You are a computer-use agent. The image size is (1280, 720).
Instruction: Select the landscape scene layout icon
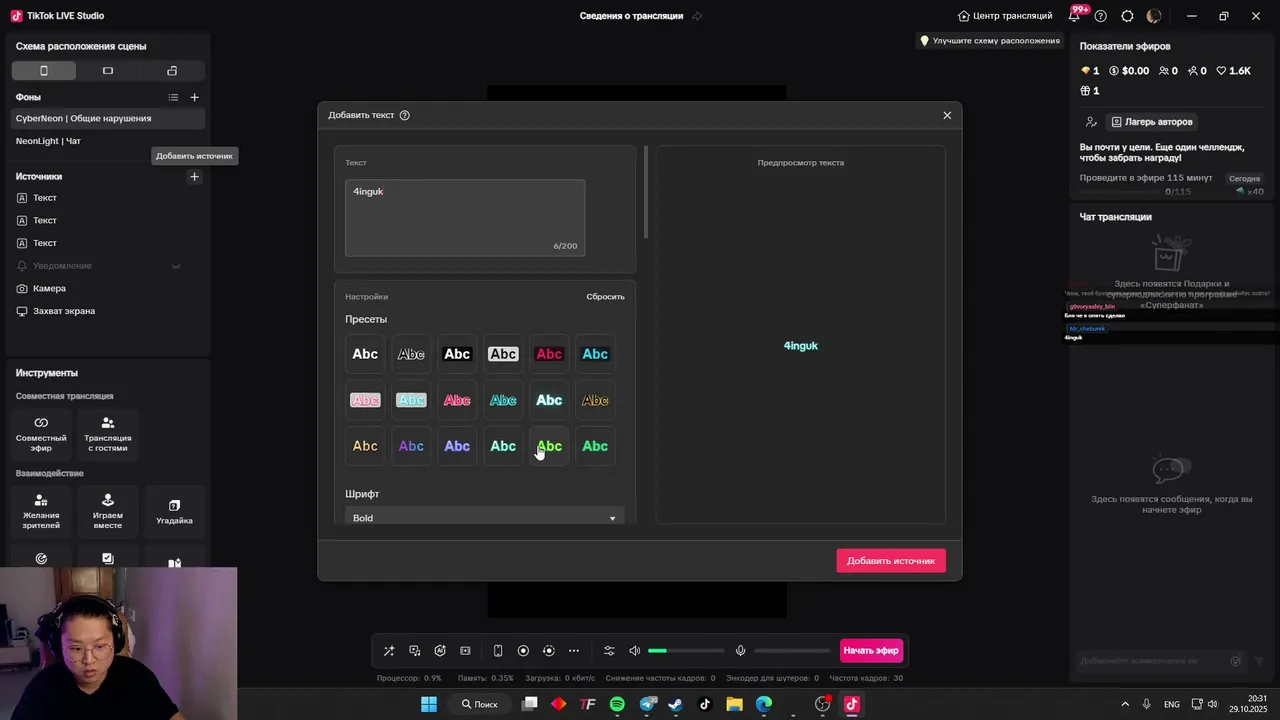point(108,71)
